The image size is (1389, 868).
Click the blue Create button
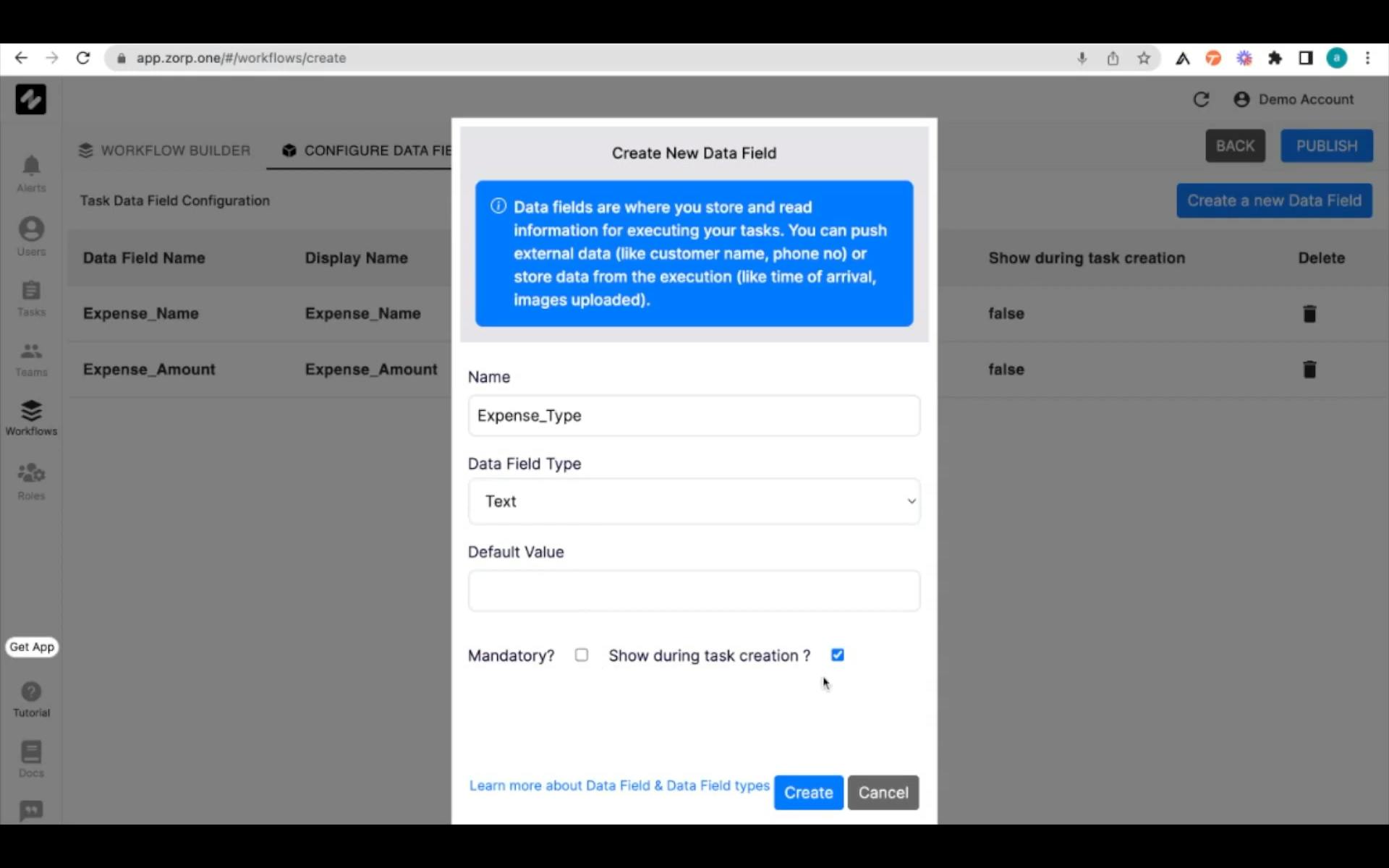tap(808, 793)
